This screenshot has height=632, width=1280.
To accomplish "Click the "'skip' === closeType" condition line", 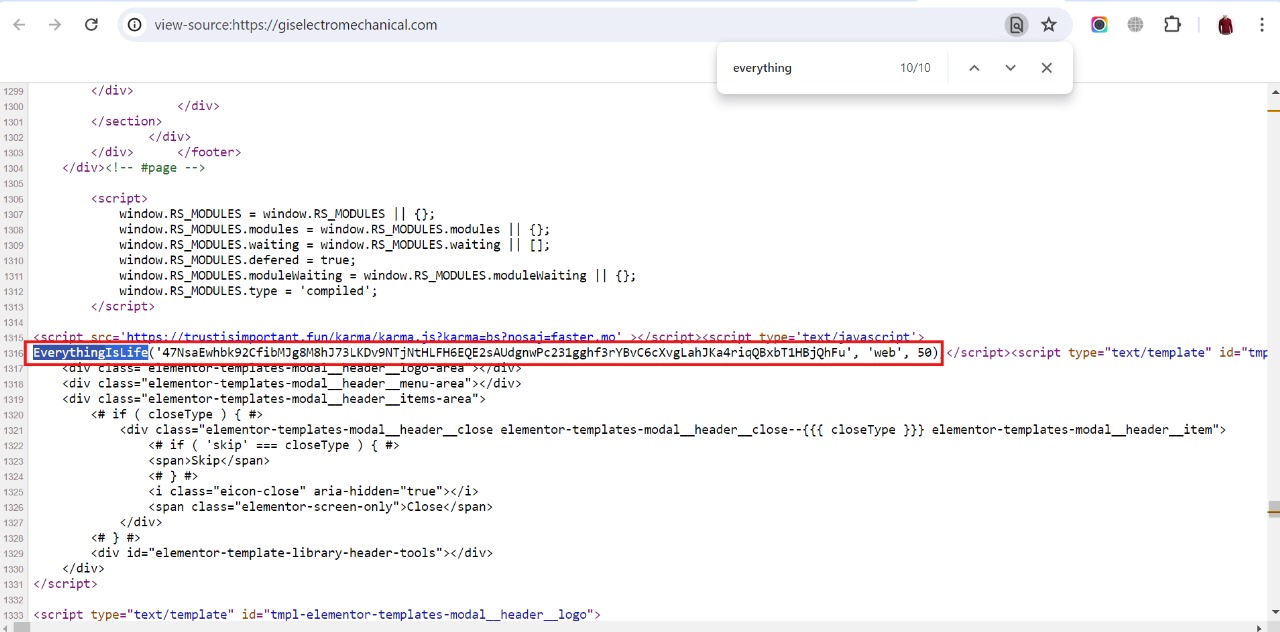I will [273, 445].
